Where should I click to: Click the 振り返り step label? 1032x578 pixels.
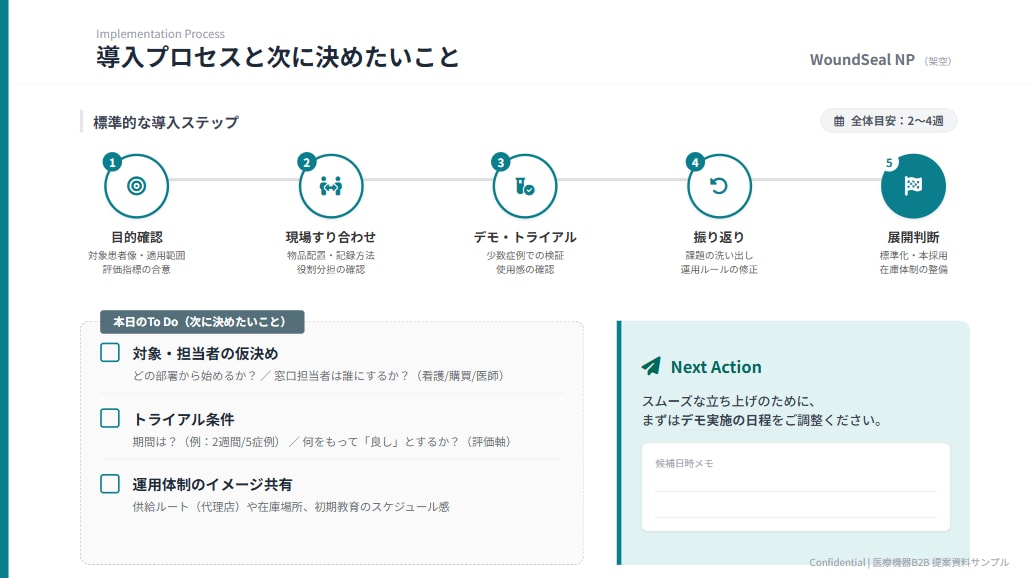coord(719,237)
